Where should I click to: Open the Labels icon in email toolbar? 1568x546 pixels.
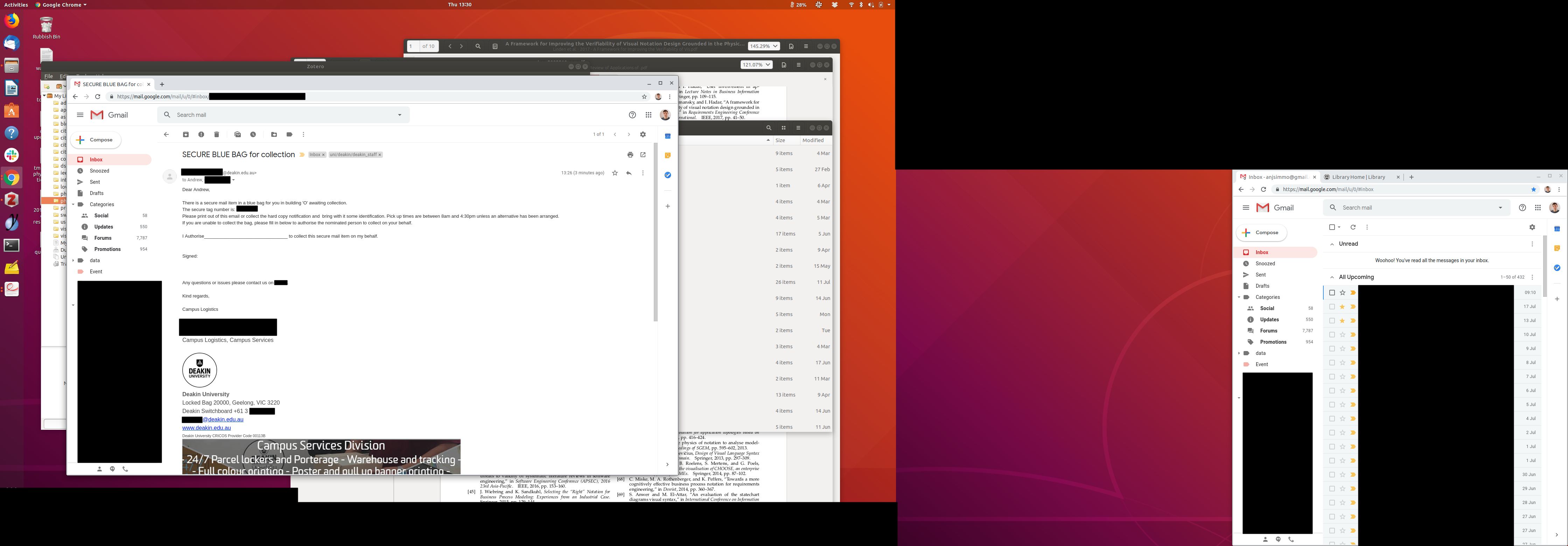289,134
